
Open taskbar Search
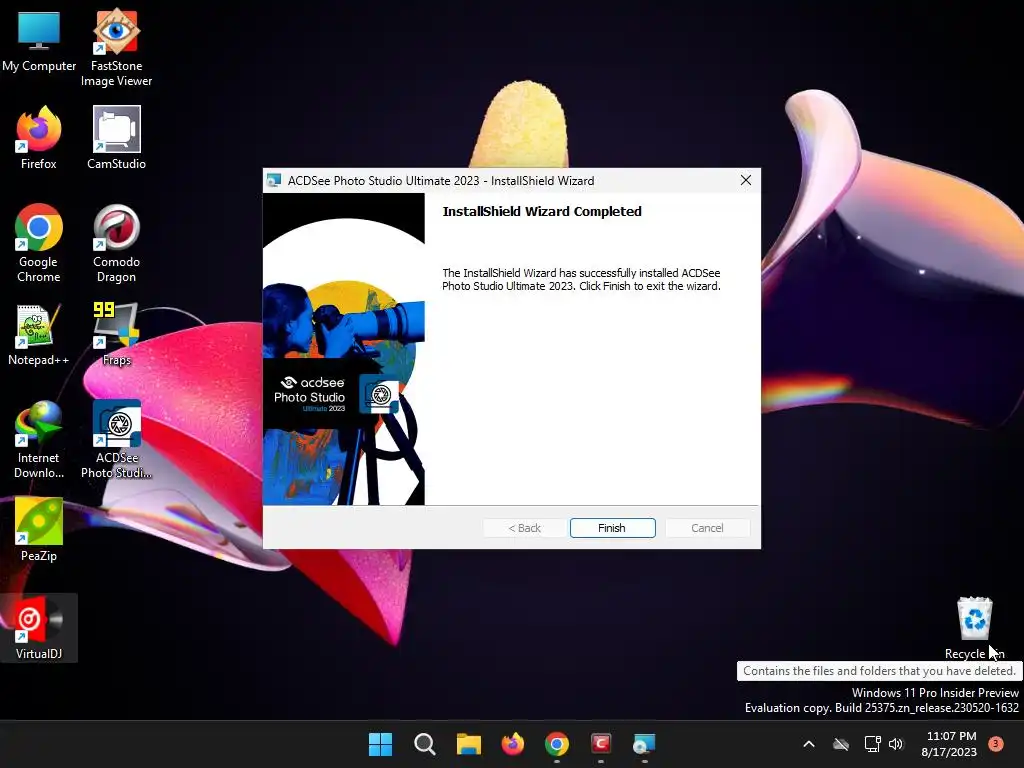pos(424,744)
